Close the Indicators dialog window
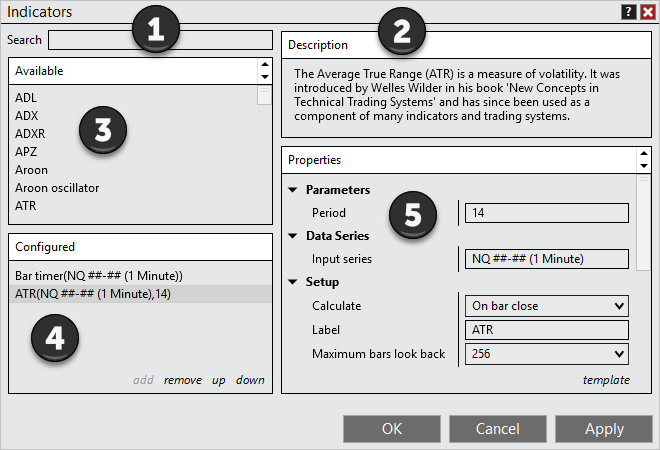 (646, 12)
